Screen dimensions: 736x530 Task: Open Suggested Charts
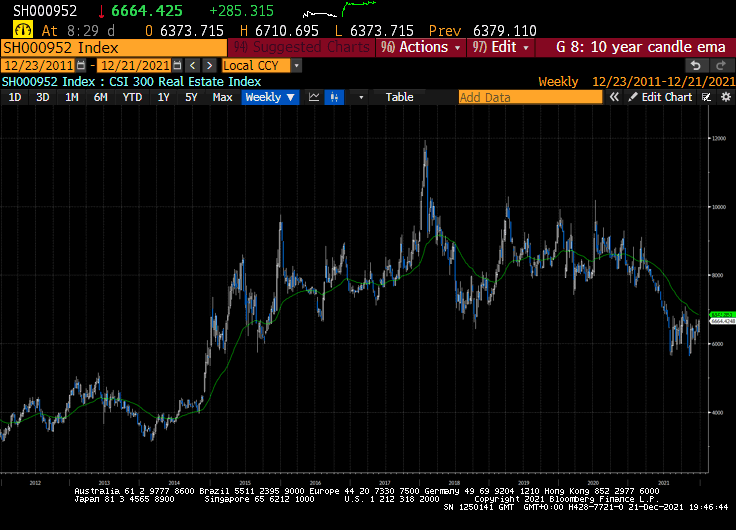[x=301, y=47]
